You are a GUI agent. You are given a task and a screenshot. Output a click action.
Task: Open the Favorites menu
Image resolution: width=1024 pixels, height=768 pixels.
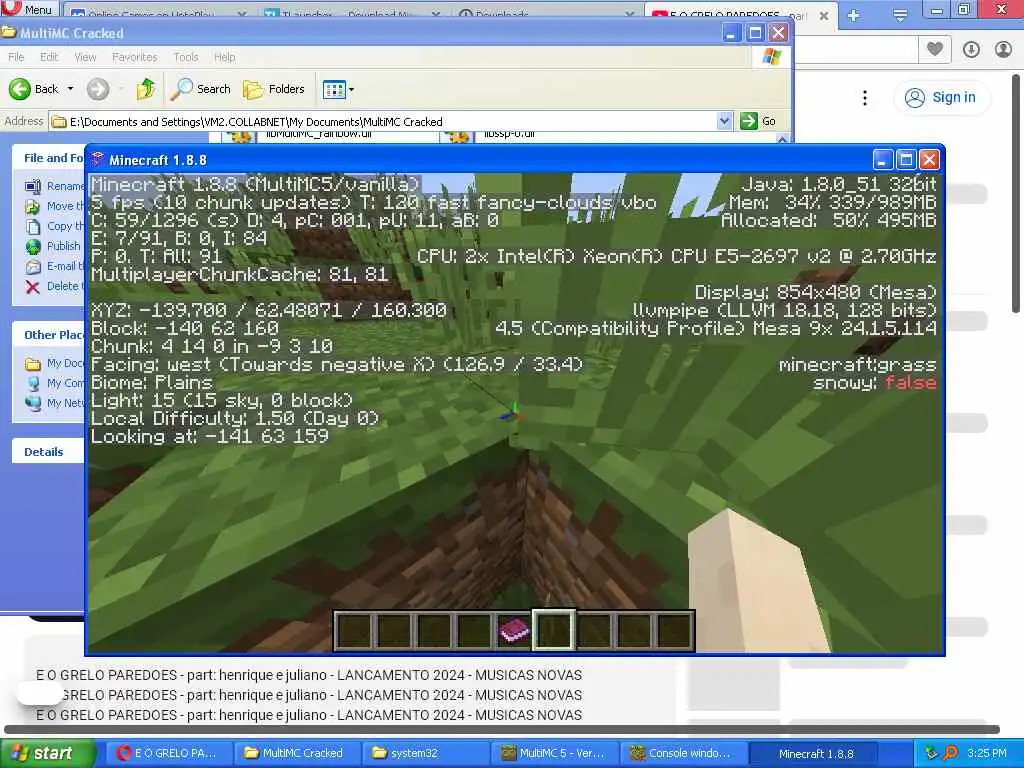tap(135, 57)
